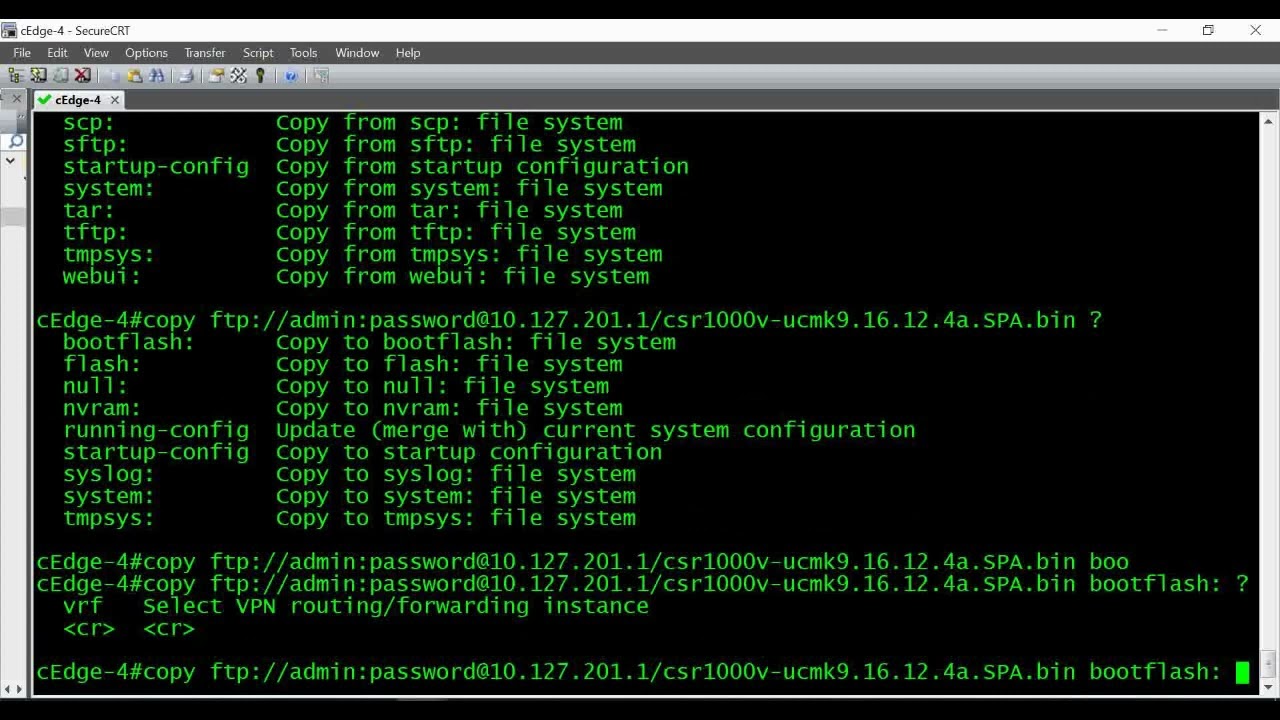
Task: Close the cEdge-4 tab
Action: pyautogui.click(x=115, y=100)
